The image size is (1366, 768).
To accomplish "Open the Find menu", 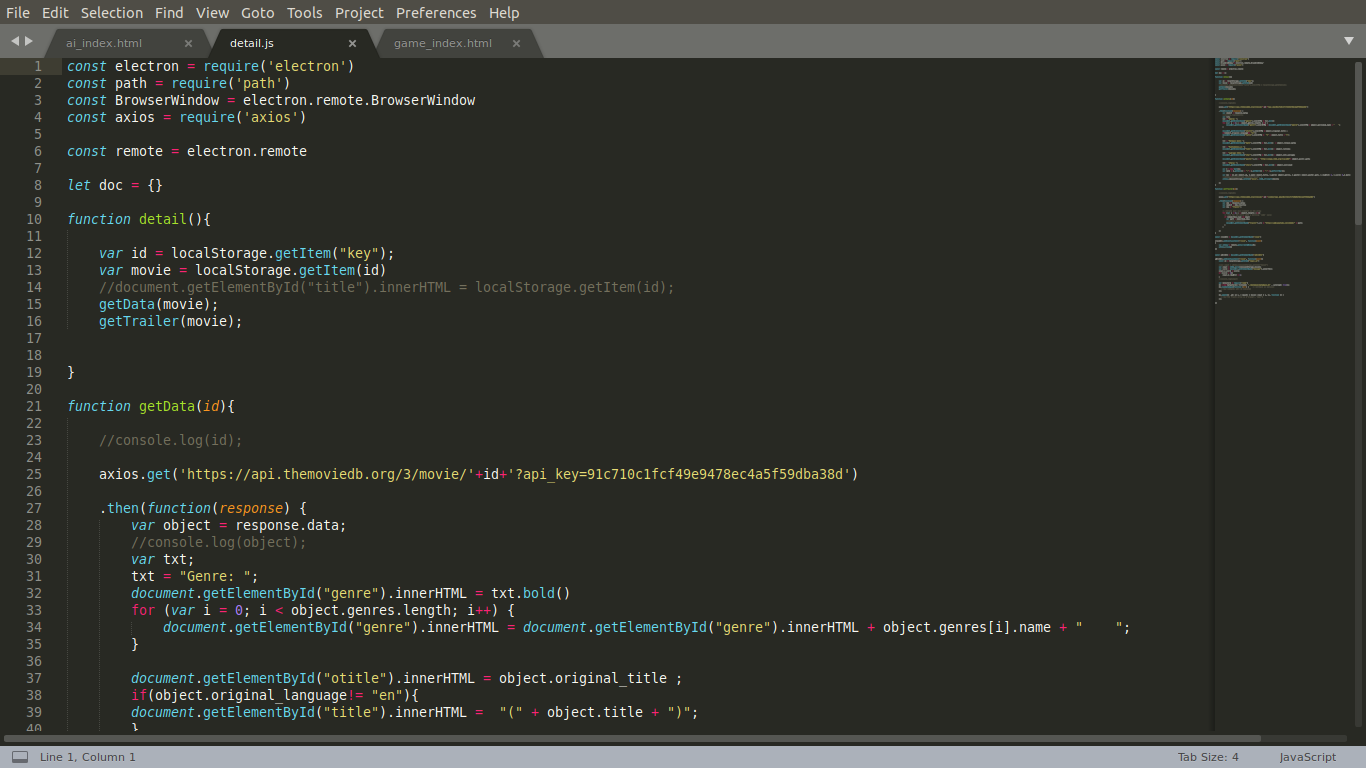I will pos(169,12).
